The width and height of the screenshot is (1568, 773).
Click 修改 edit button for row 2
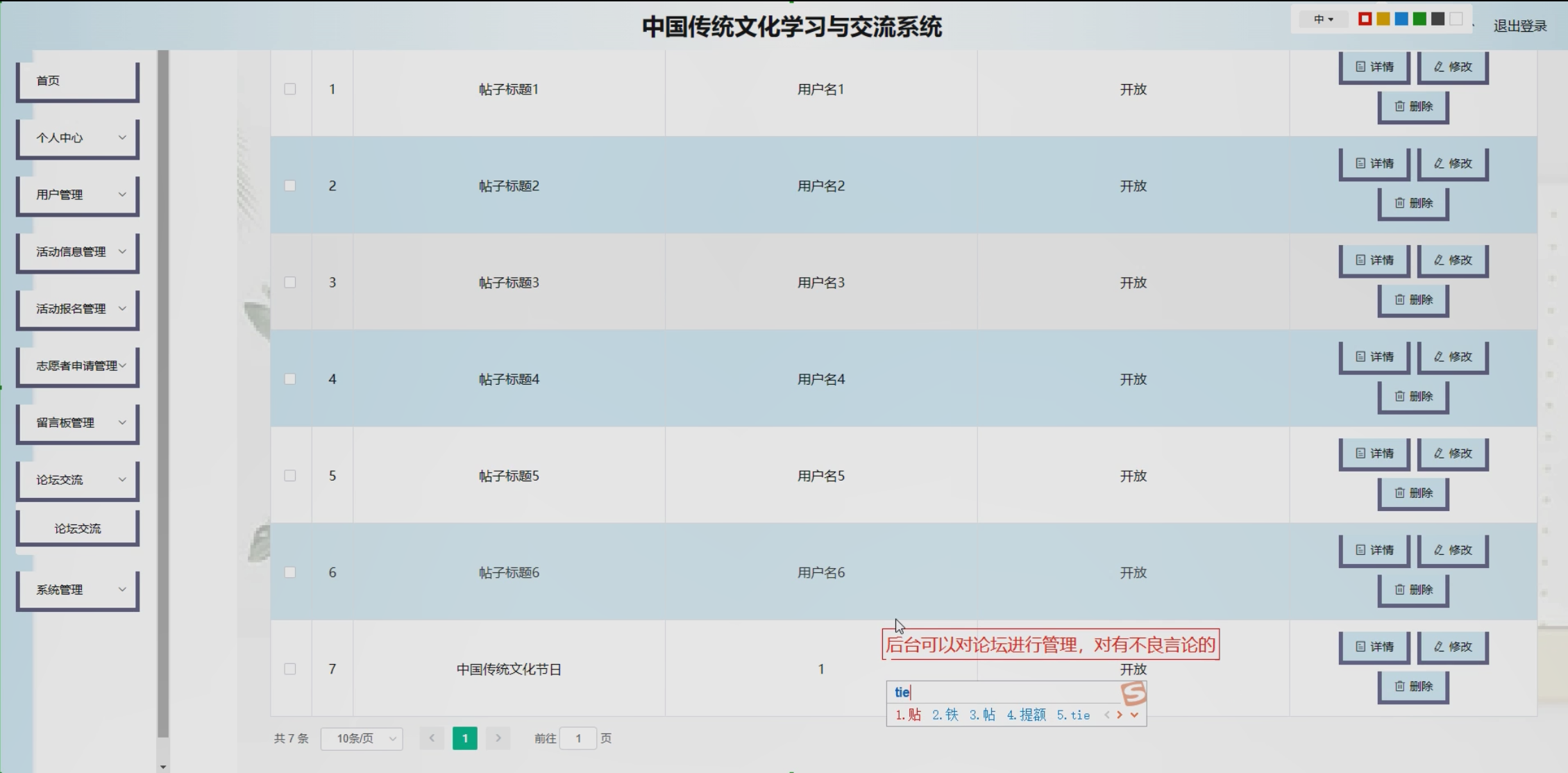[x=1453, y=163]
